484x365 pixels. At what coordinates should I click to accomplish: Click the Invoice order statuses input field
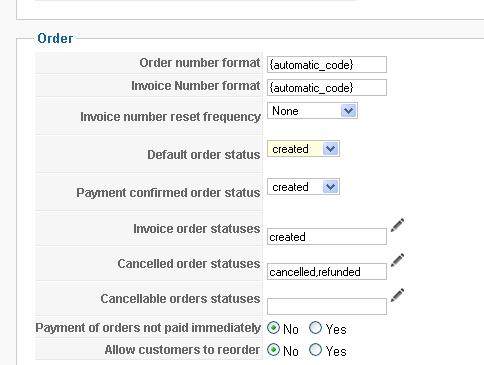[327, 236]
